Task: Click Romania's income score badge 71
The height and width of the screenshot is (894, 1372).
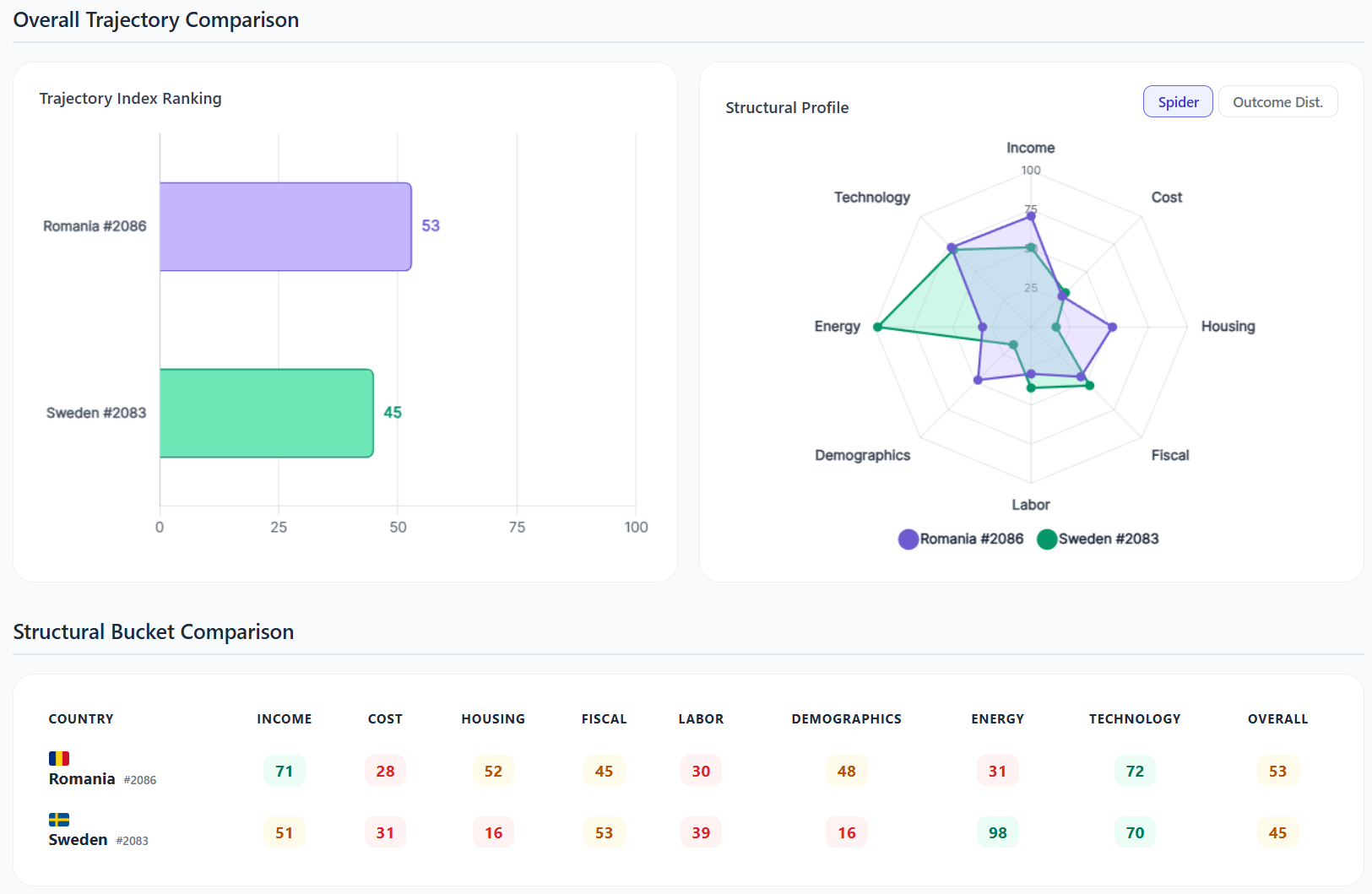Action: (285, 771)
